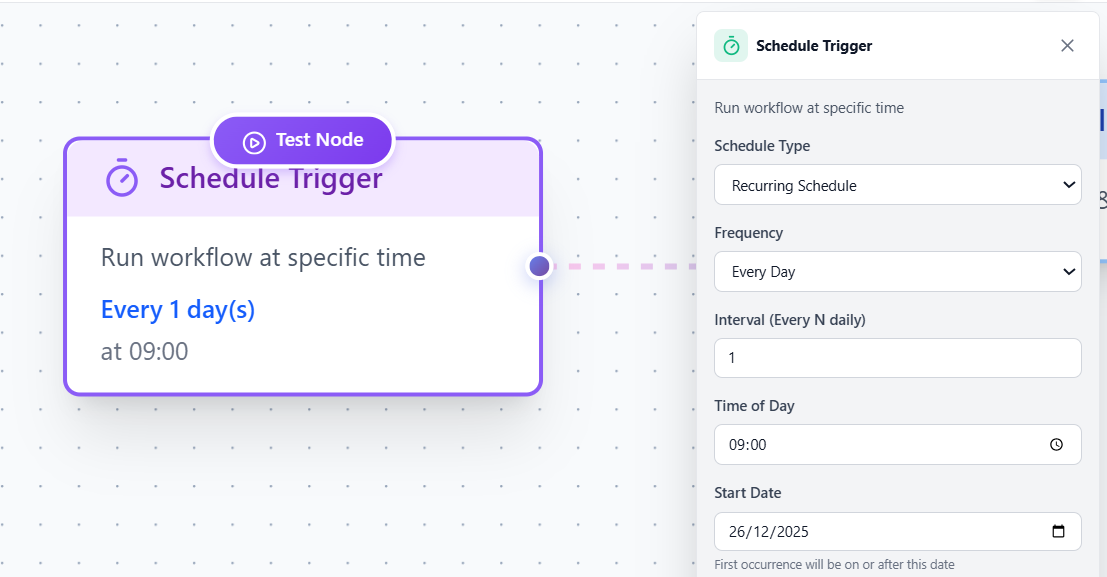Screen dimensions: 1107x577
Task: Close the Schedule Trigger settings panel
Action: click(x=1067, y=46)
